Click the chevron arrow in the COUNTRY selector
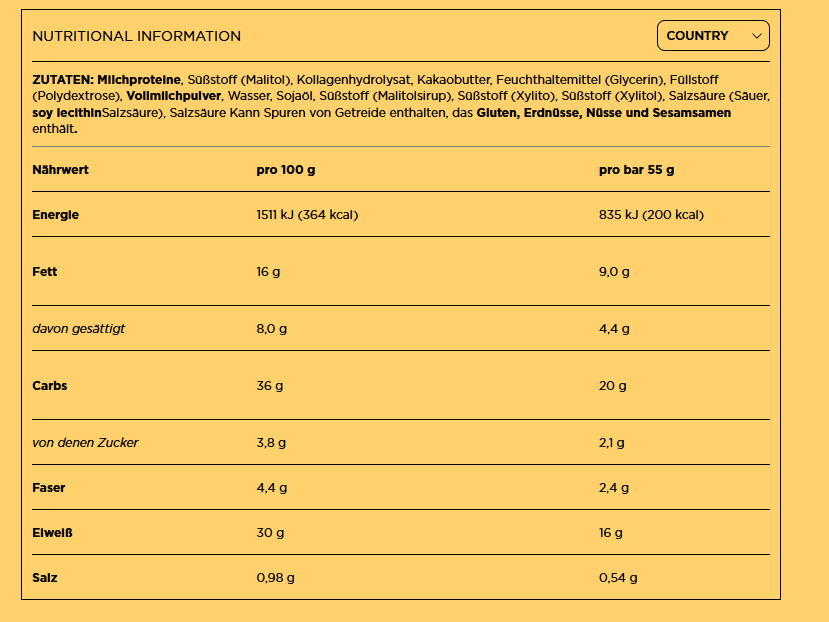 coord(757,36)
